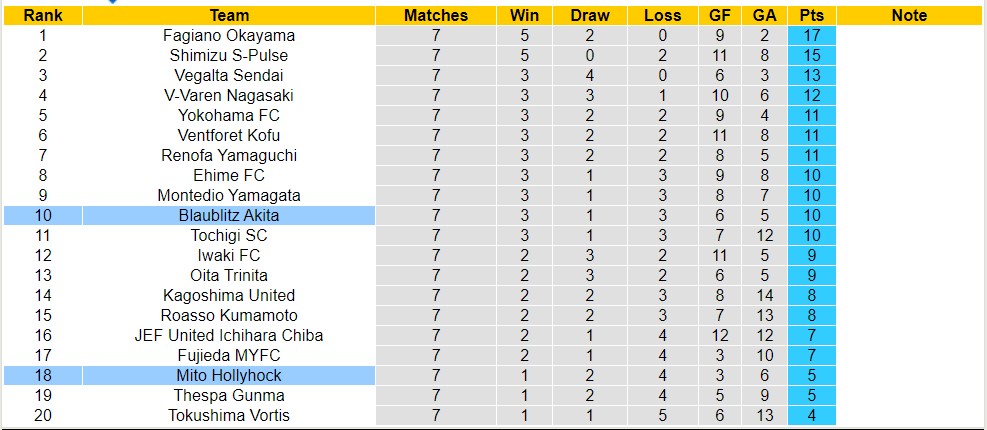Click the Win column header

click(x=524, y=15)
